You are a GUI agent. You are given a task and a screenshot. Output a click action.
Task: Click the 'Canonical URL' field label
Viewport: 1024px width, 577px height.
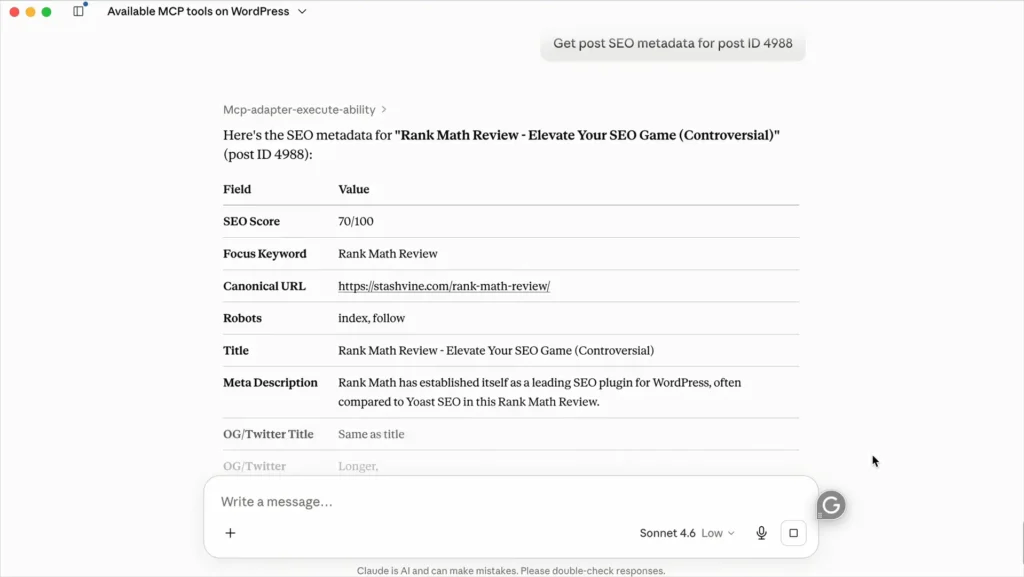(x=264, y=286)
